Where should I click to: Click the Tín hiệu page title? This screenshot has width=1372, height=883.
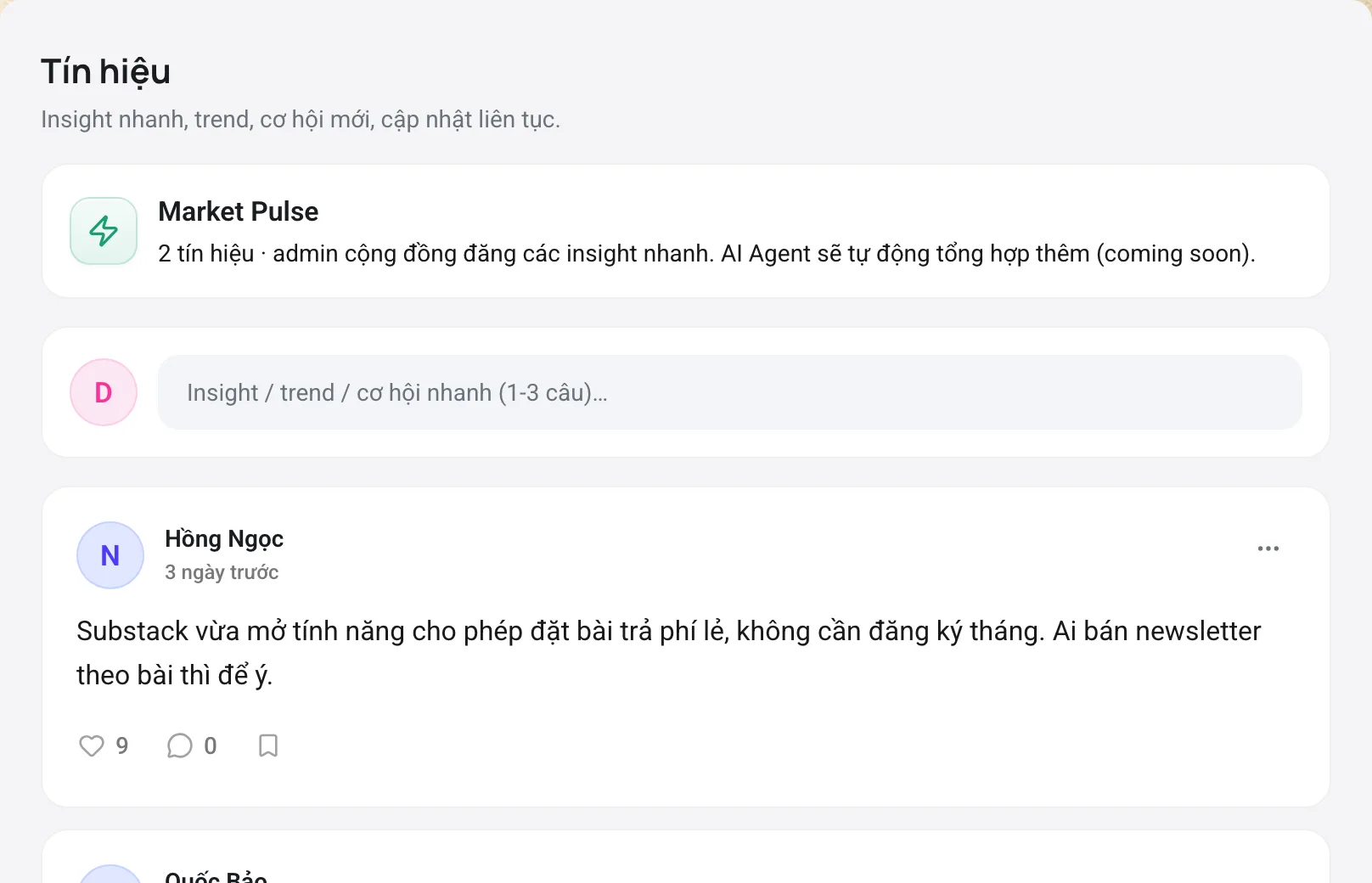tap(106, 72)
